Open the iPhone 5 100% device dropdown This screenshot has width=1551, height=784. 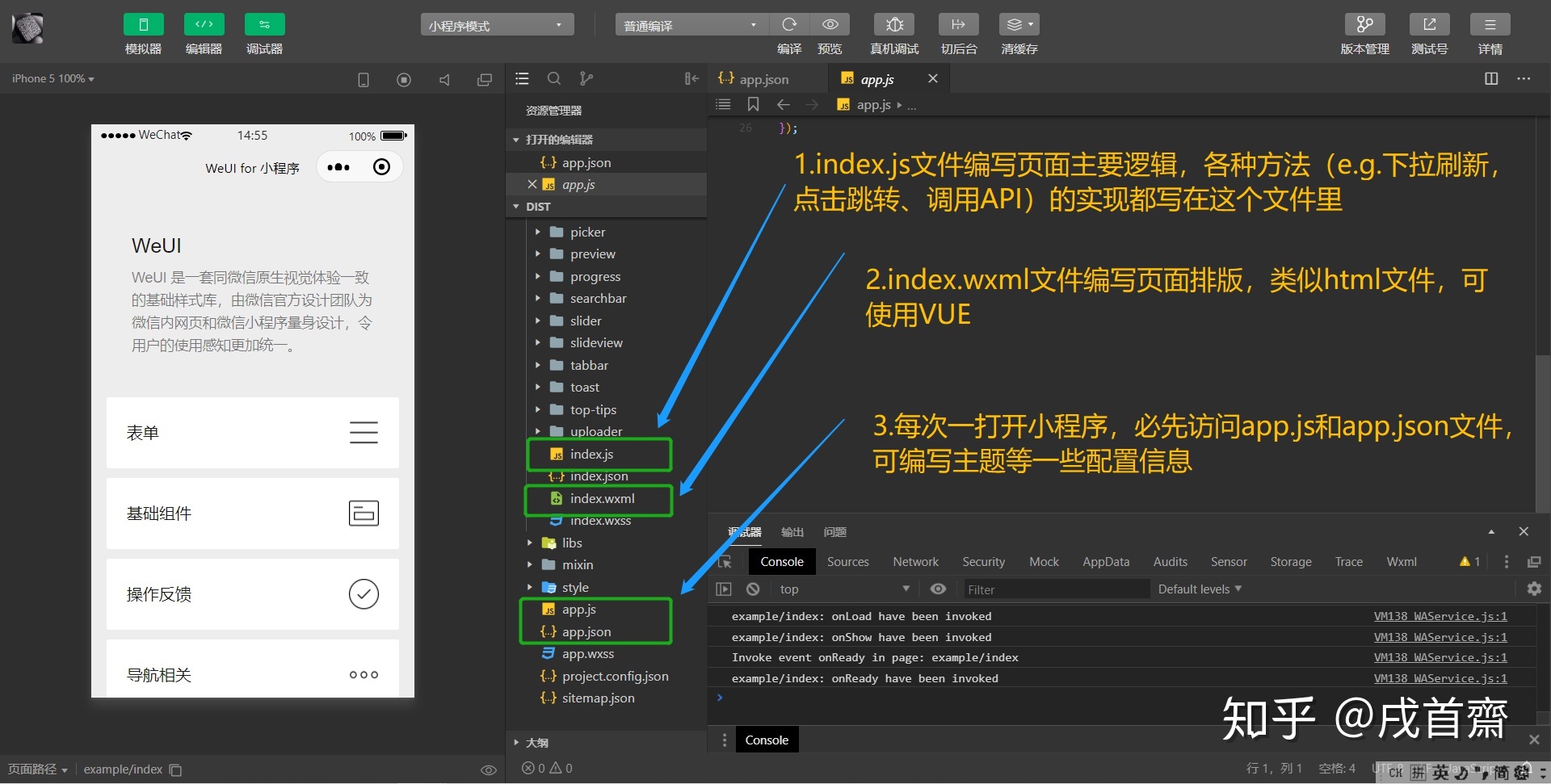click(53, 78)
